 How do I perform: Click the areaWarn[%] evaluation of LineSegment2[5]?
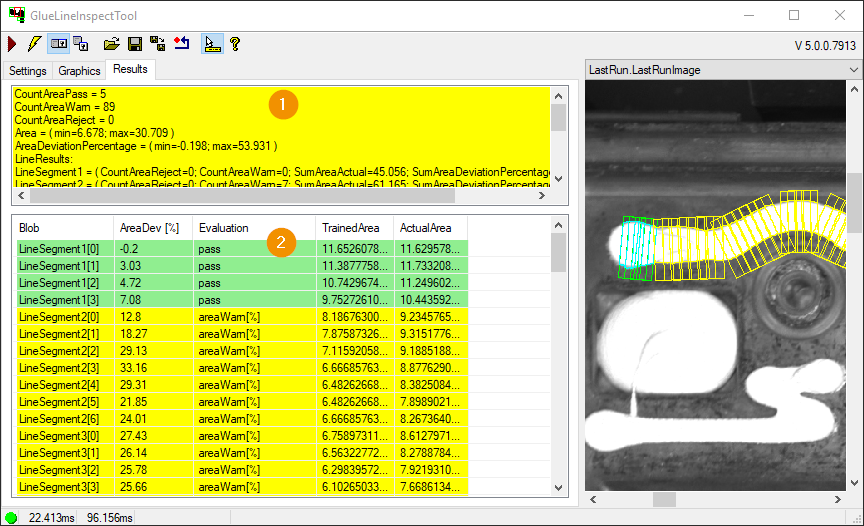[x=229, y=402]
